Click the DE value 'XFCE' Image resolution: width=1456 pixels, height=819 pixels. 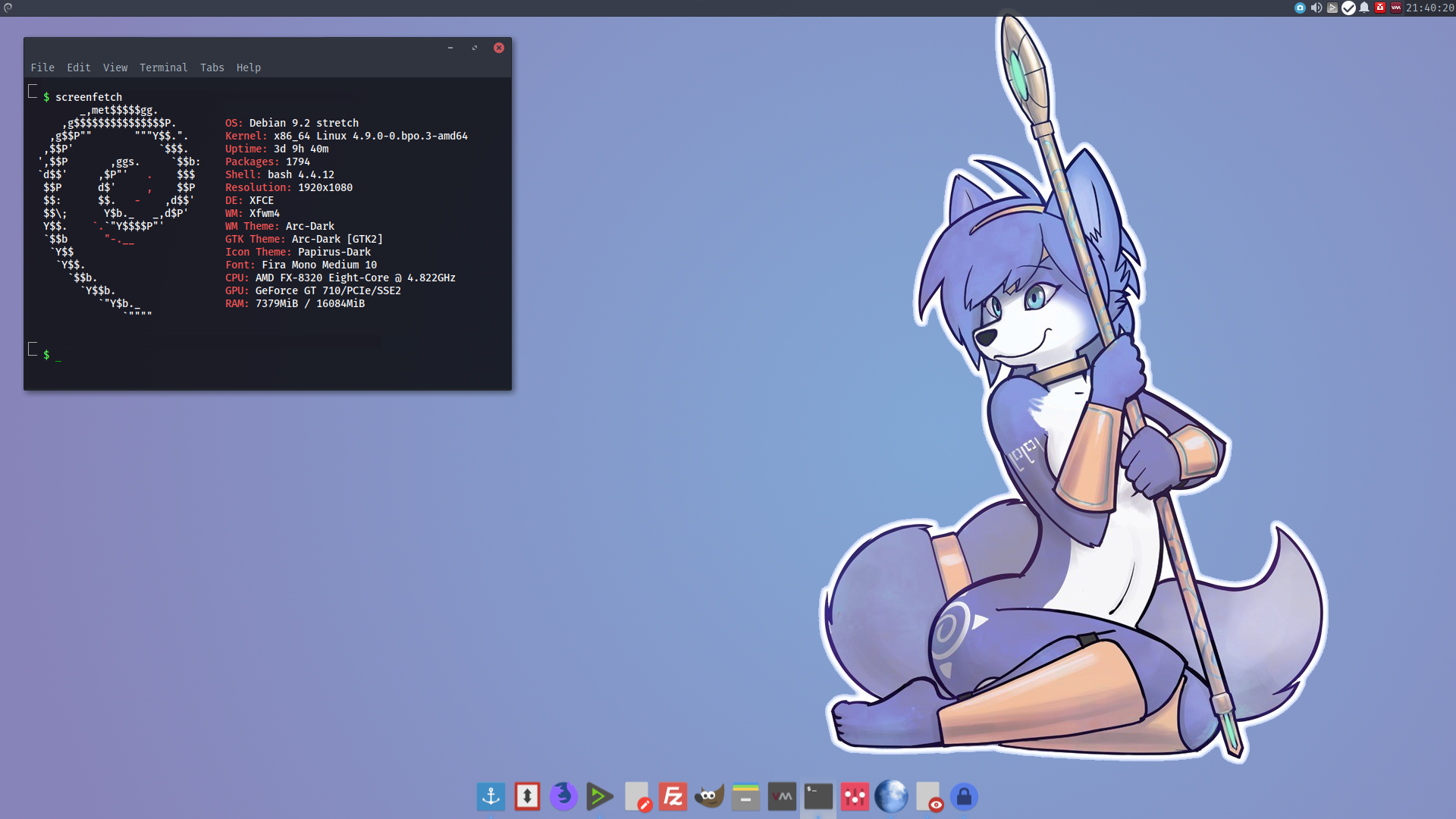[262, 200]
